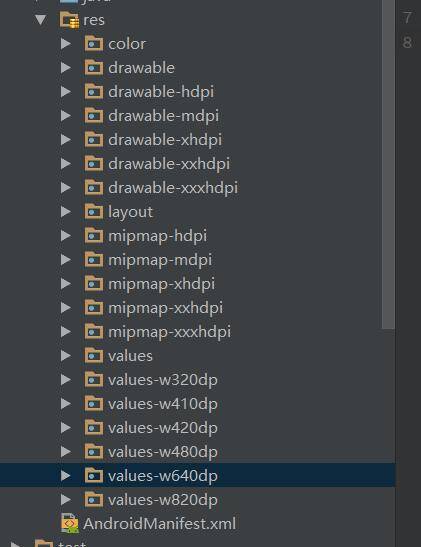Expand the mipmap-hdpi folder arrow
This screenshot has height=547, width=421.
coord(66,236)
